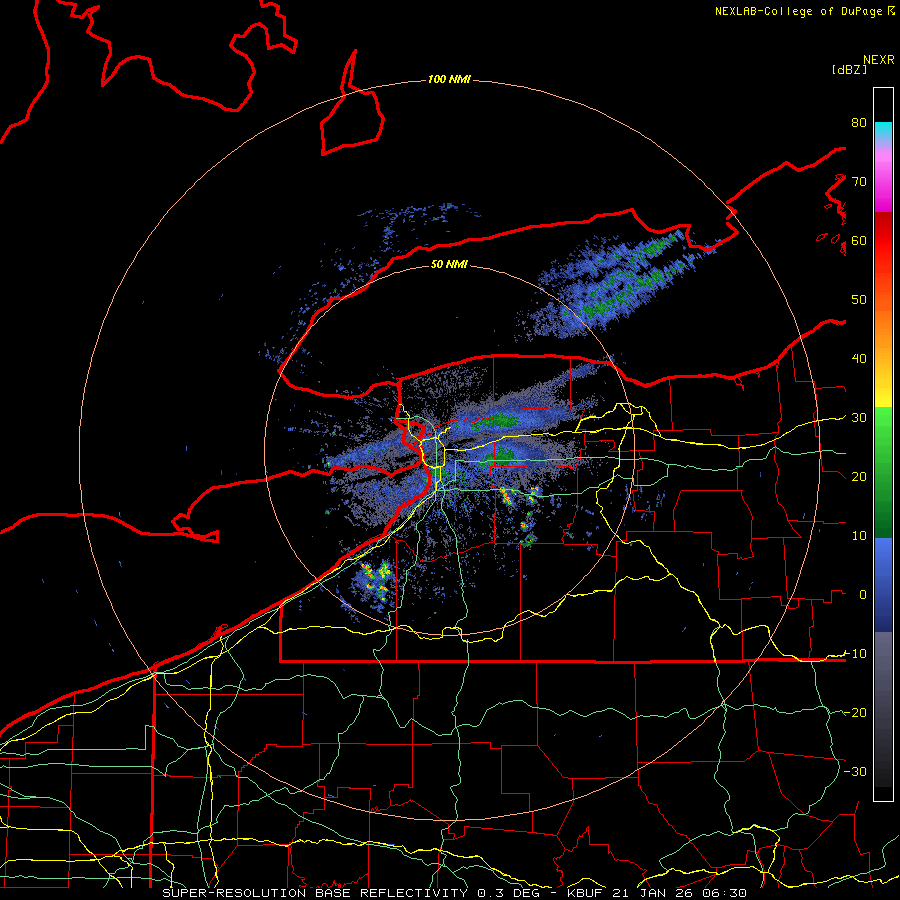The width and height of the screenshot is (900, 900).
Task: Click the 40 value on the dBZ scale
Action: [859, 359]
